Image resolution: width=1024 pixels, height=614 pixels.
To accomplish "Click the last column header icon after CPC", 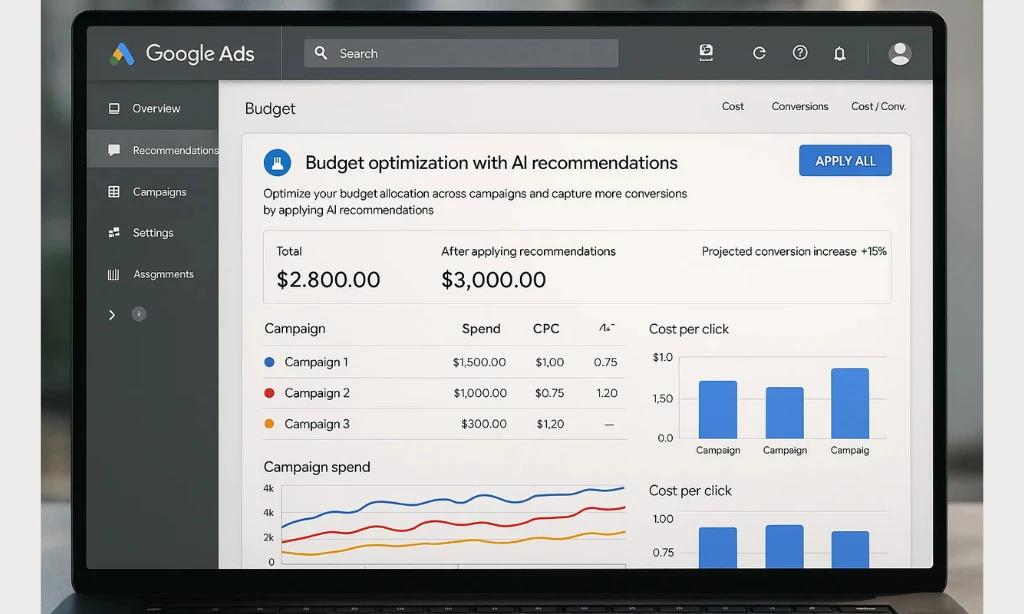I will [x=607, y=327].
